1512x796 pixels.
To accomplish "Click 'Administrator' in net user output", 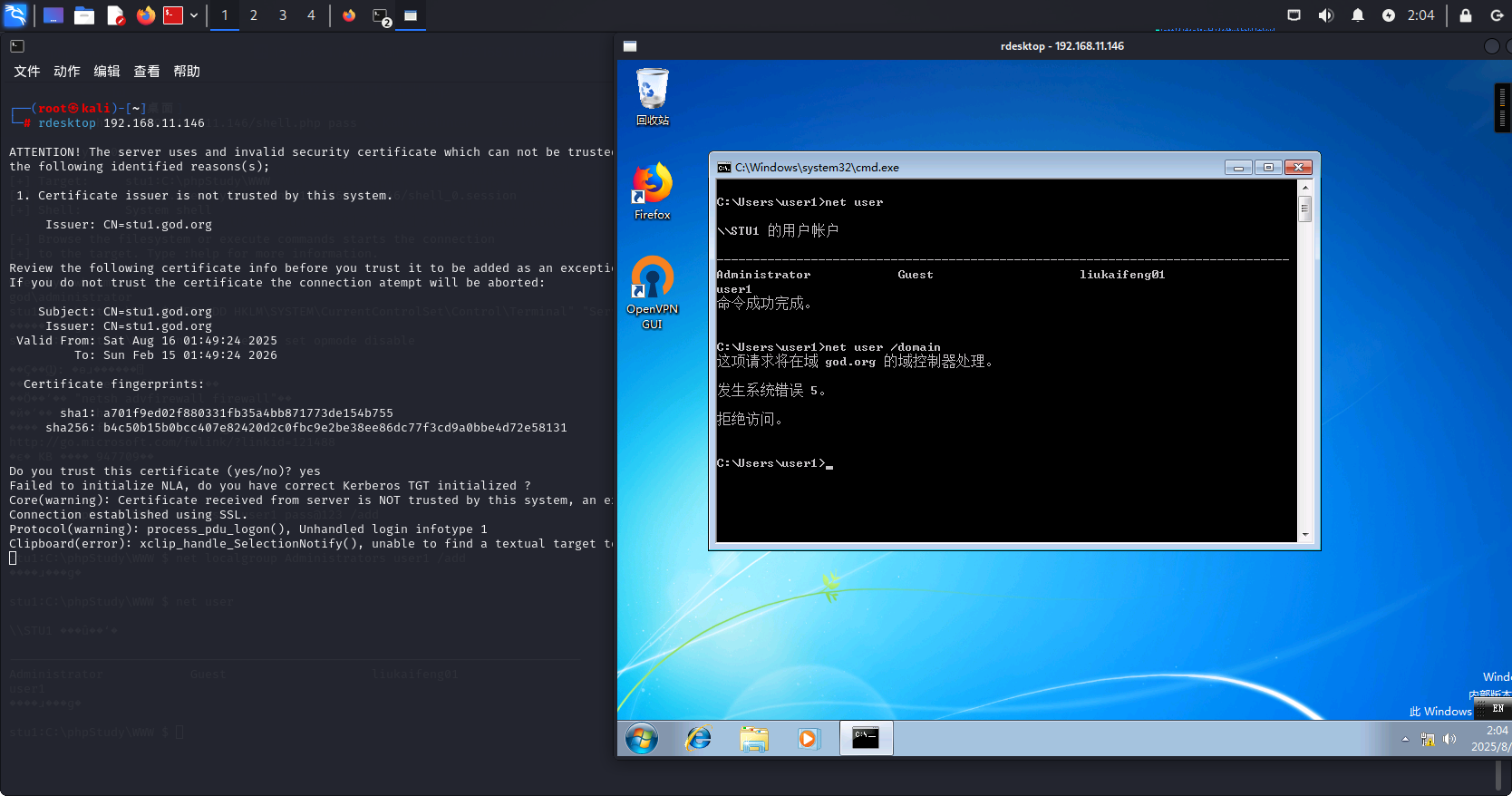I will click(x=763, y=275).
